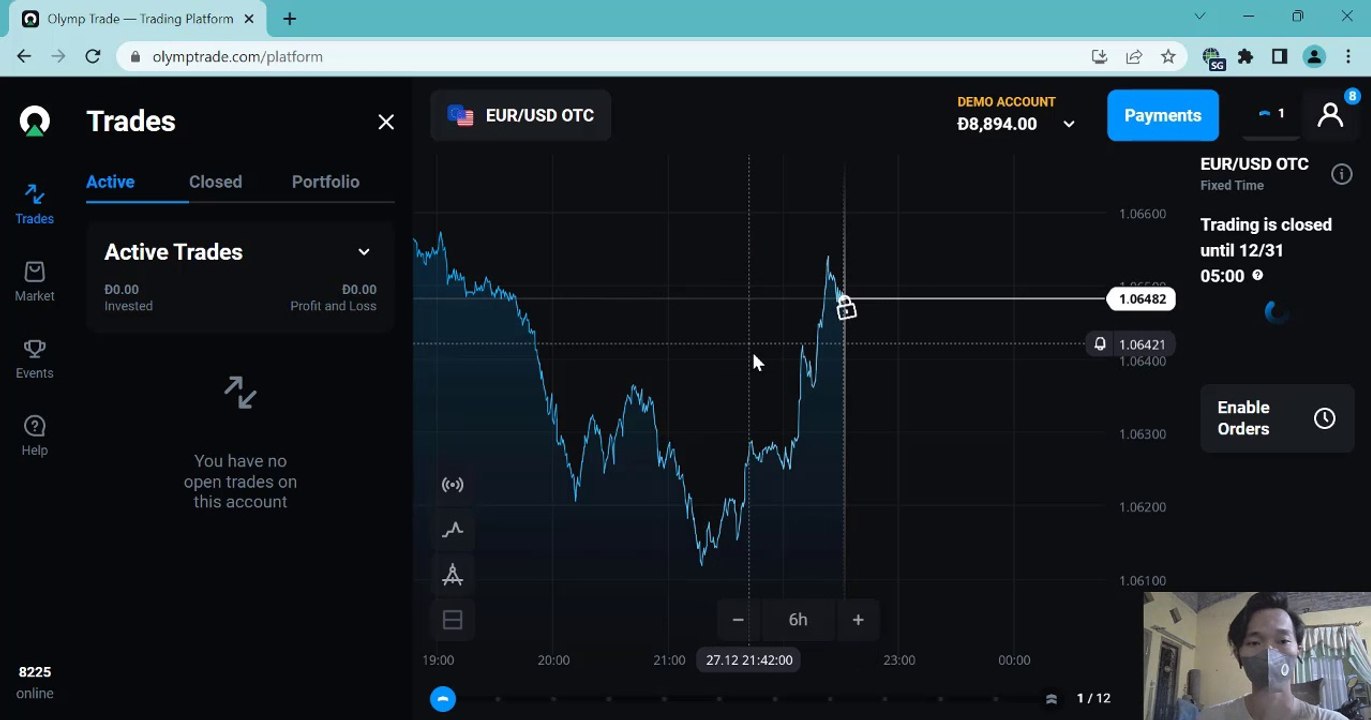The width and height of the screenshot is (1371, 720).
Task: Reload the Olymp Trade page
Action: pyautogui.click(x=93, y=57)
